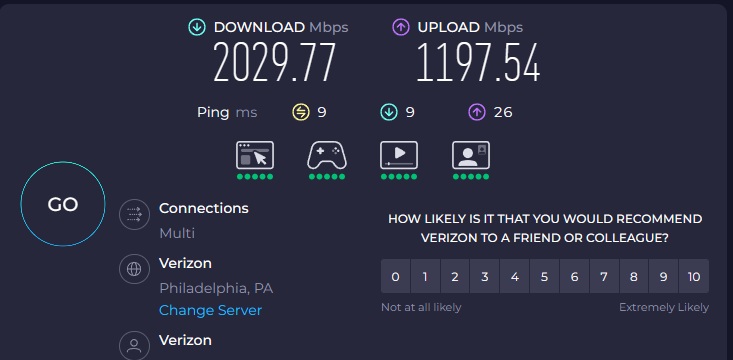This screenshot has width=733, height=360.
Task: Click the purple upload ping icon
Action: [x=477, y=112]
